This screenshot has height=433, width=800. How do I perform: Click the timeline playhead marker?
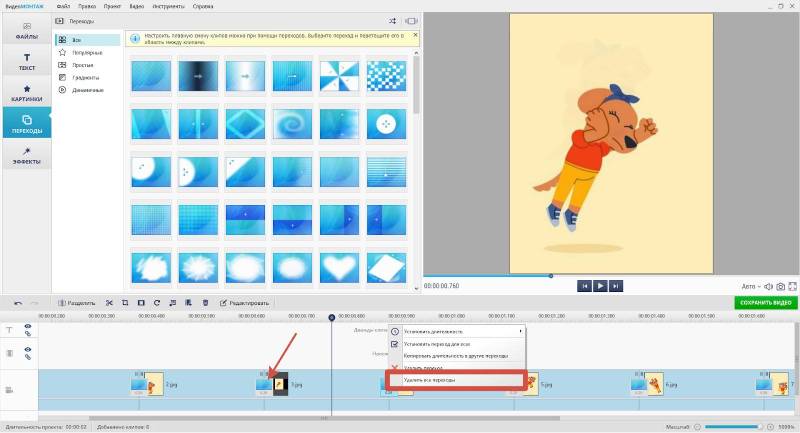tap(332, 317)
